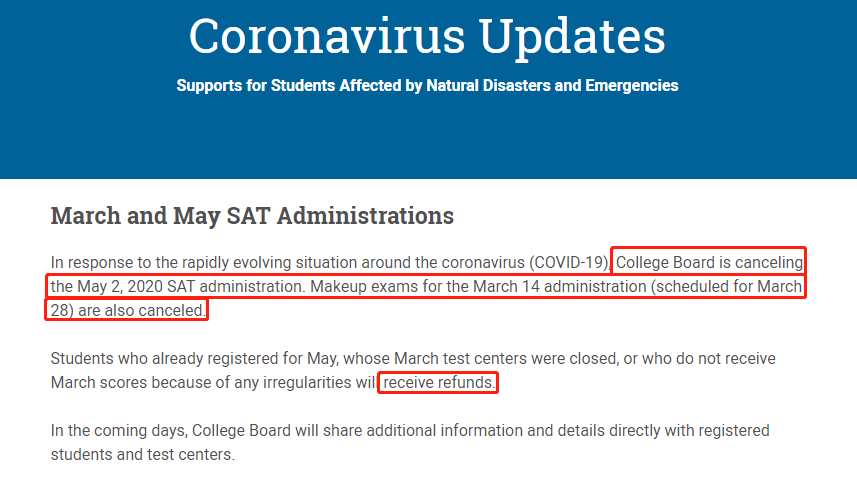Image resolution: width=857 pixels, height=477 pixels.
Task: Select the "March and May SAT Administrations" heading
Action: [252, 215]
